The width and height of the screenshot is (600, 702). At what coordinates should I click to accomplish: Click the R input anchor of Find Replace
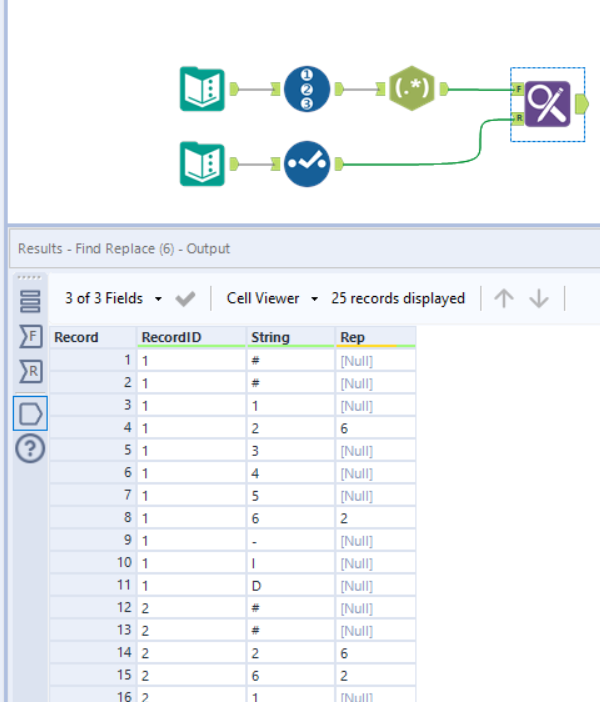[518, 119]
